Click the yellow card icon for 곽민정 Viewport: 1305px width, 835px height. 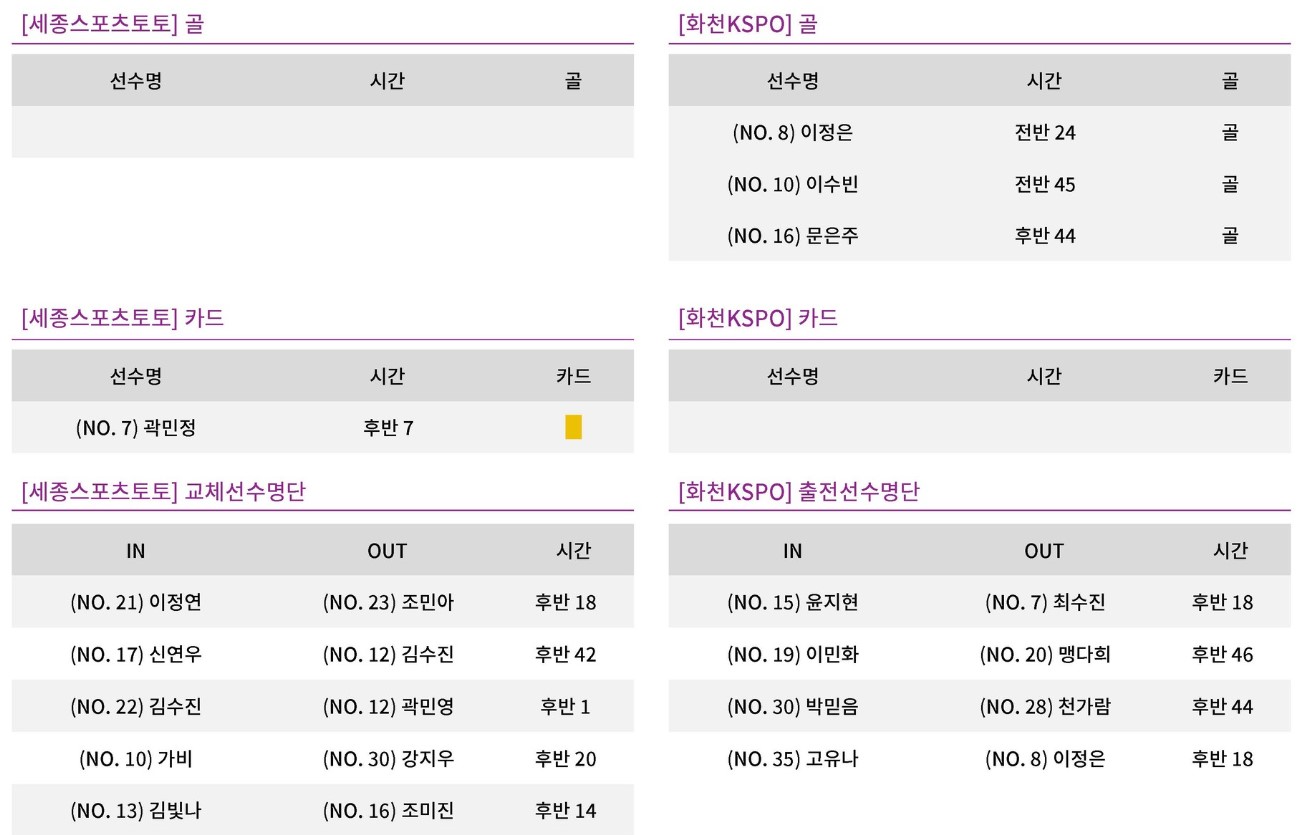573,428
